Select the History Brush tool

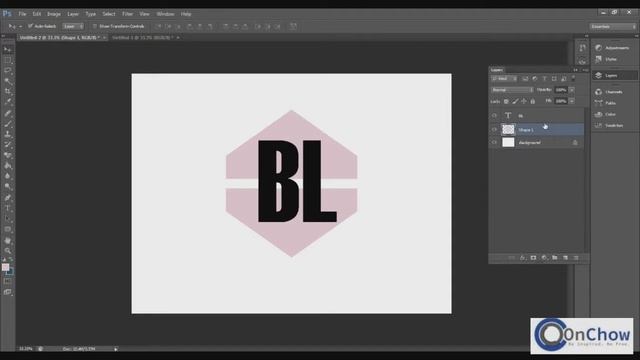click(8, 145)
